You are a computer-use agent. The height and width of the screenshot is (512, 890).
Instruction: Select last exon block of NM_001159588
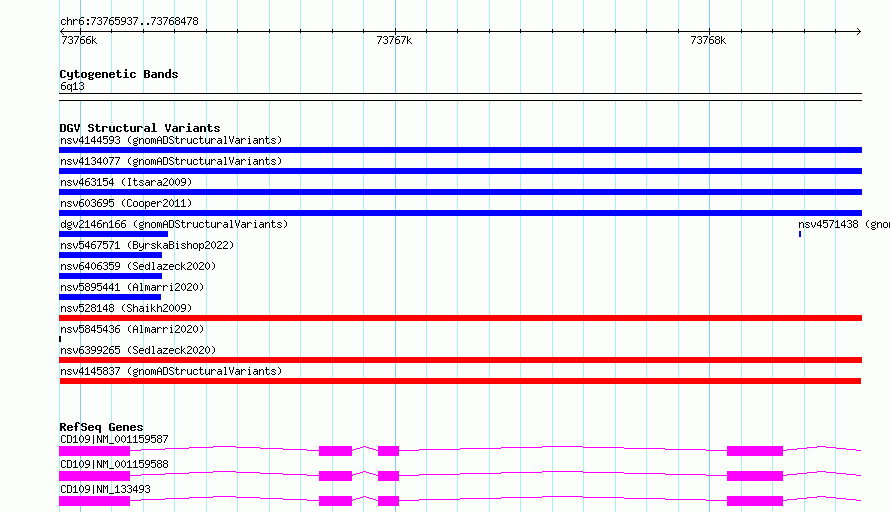tap(755, 476)
